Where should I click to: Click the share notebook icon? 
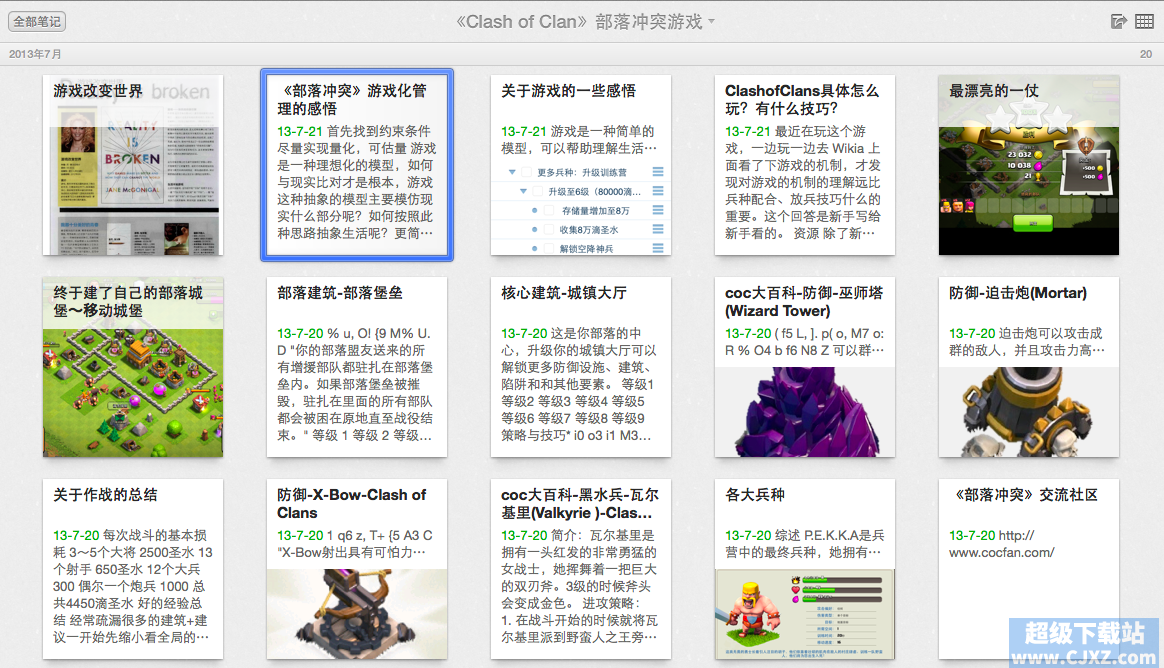1118,22
